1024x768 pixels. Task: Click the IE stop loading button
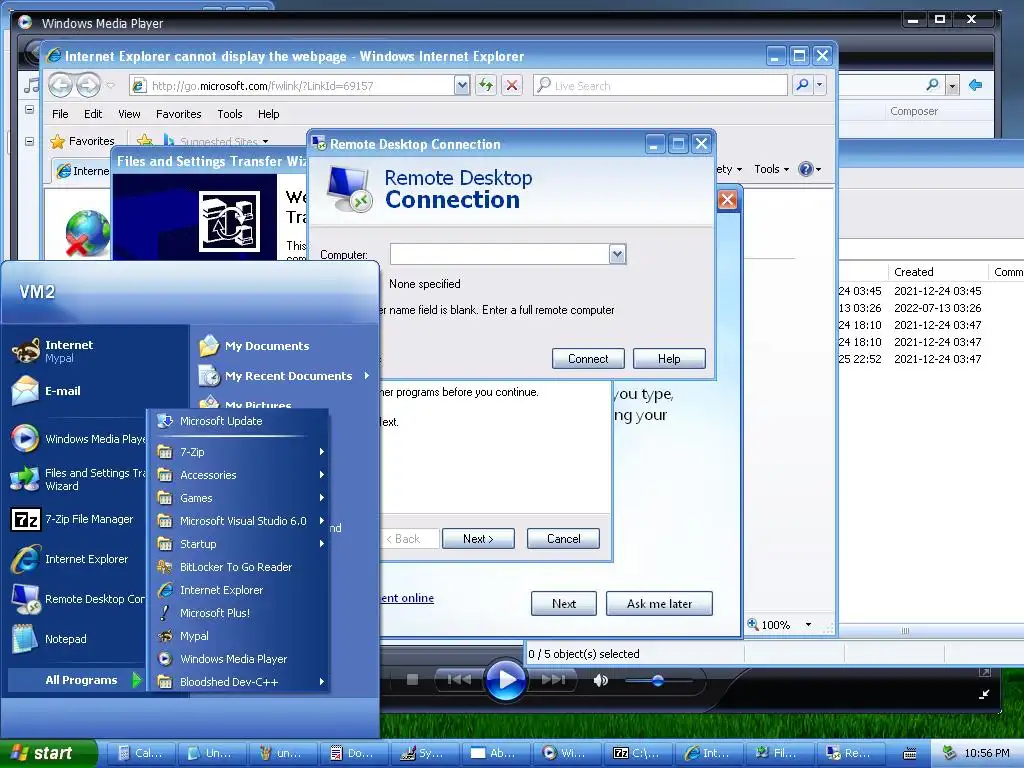coord(512,85)
